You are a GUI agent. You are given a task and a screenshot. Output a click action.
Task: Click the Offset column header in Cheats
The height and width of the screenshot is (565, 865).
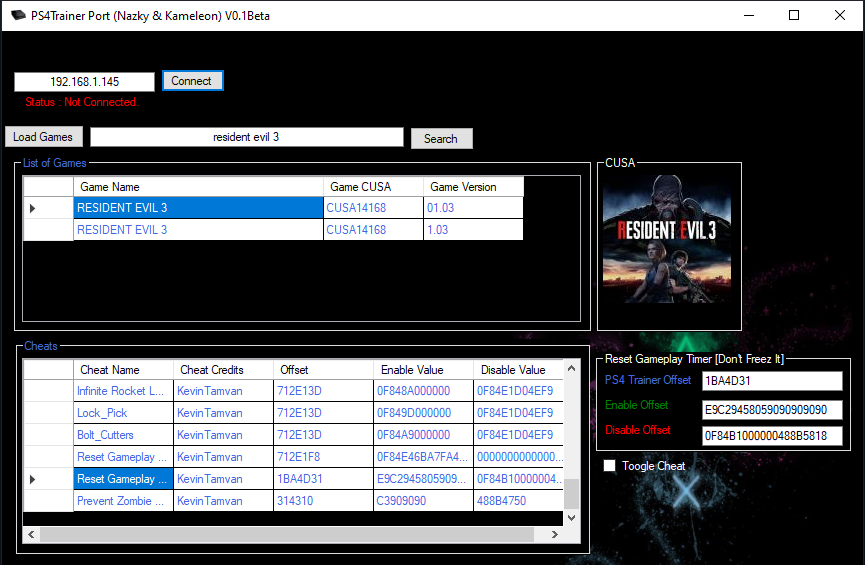click(x=323, y=370)
